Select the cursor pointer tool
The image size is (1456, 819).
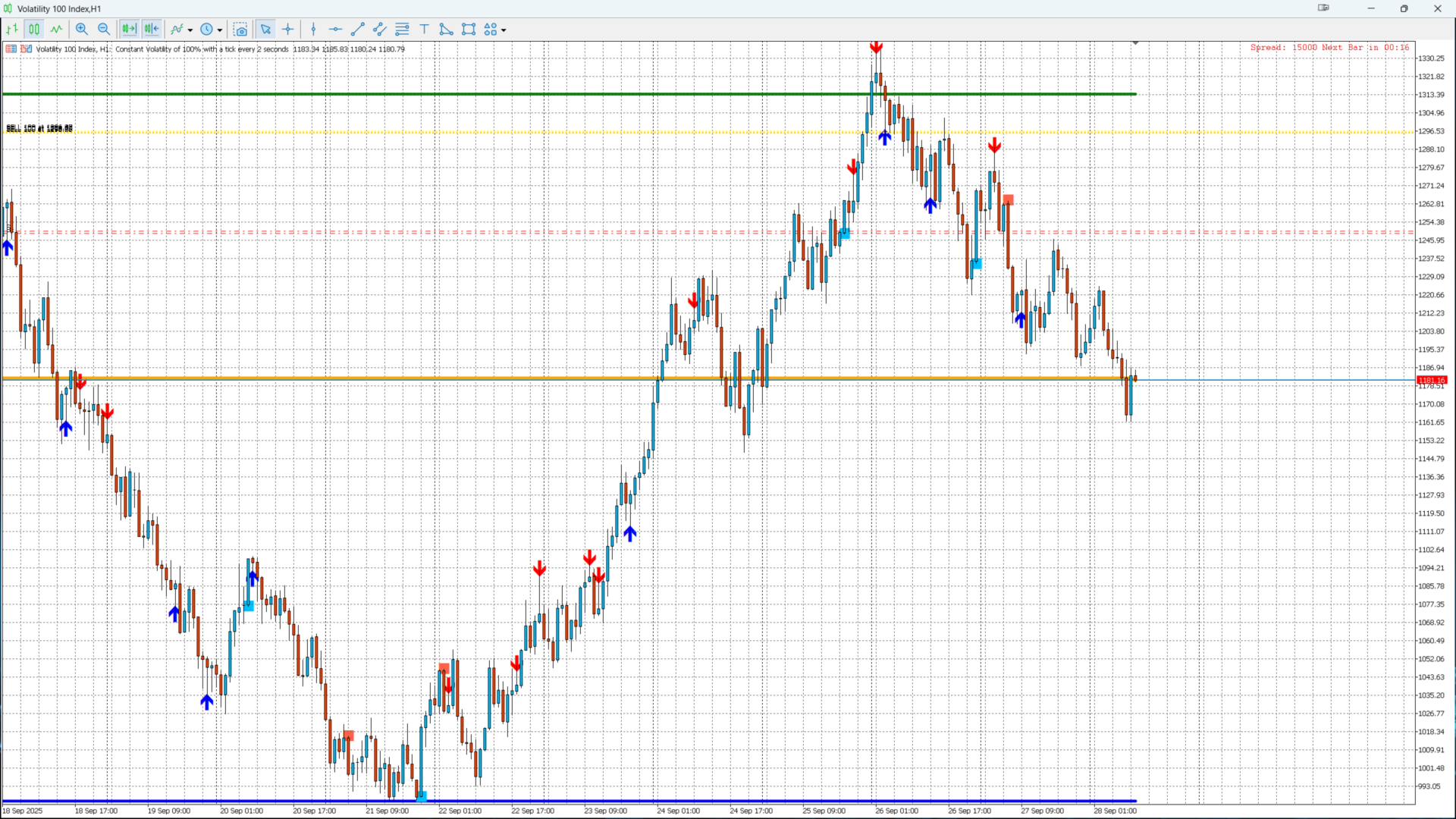(x=265, y=30)
